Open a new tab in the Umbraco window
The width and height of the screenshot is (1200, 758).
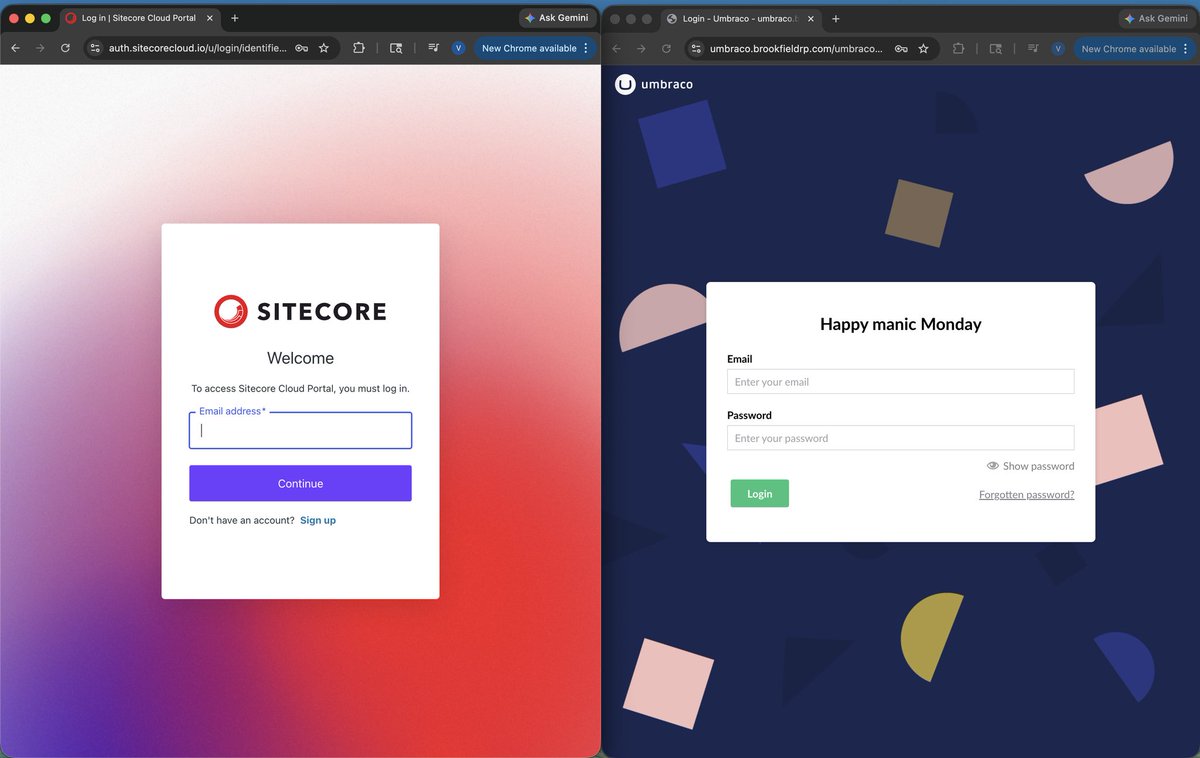coord(836,18)
